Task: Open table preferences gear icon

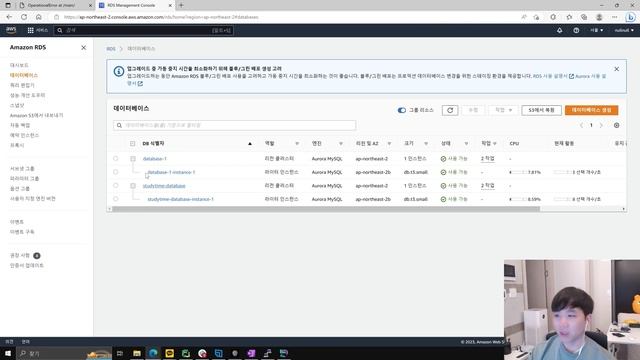Action: [616, 125]
